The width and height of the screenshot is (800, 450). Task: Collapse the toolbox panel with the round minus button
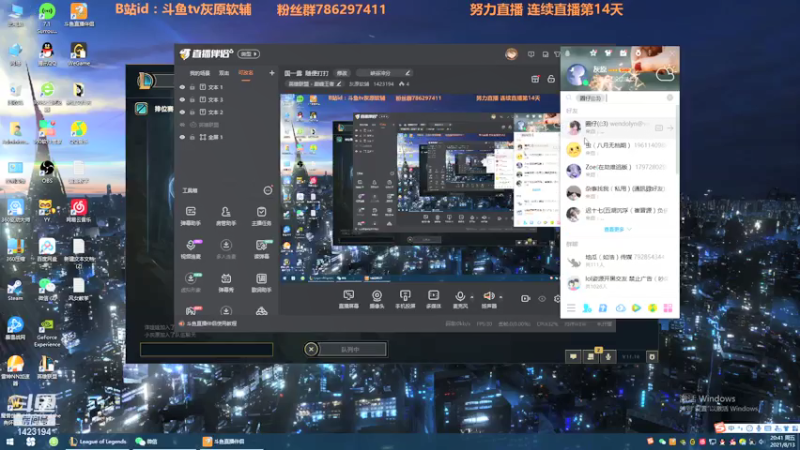pyautogui.click(x=267, y=190)
